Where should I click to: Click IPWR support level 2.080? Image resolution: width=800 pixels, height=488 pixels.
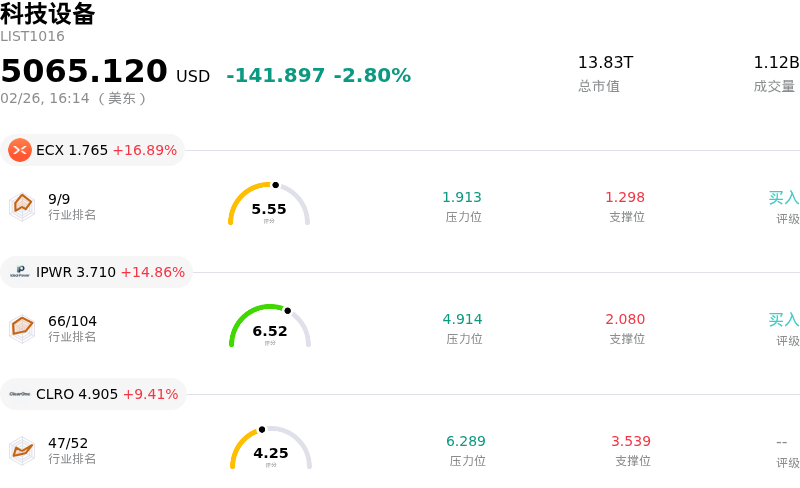click(x=625, y=320)
